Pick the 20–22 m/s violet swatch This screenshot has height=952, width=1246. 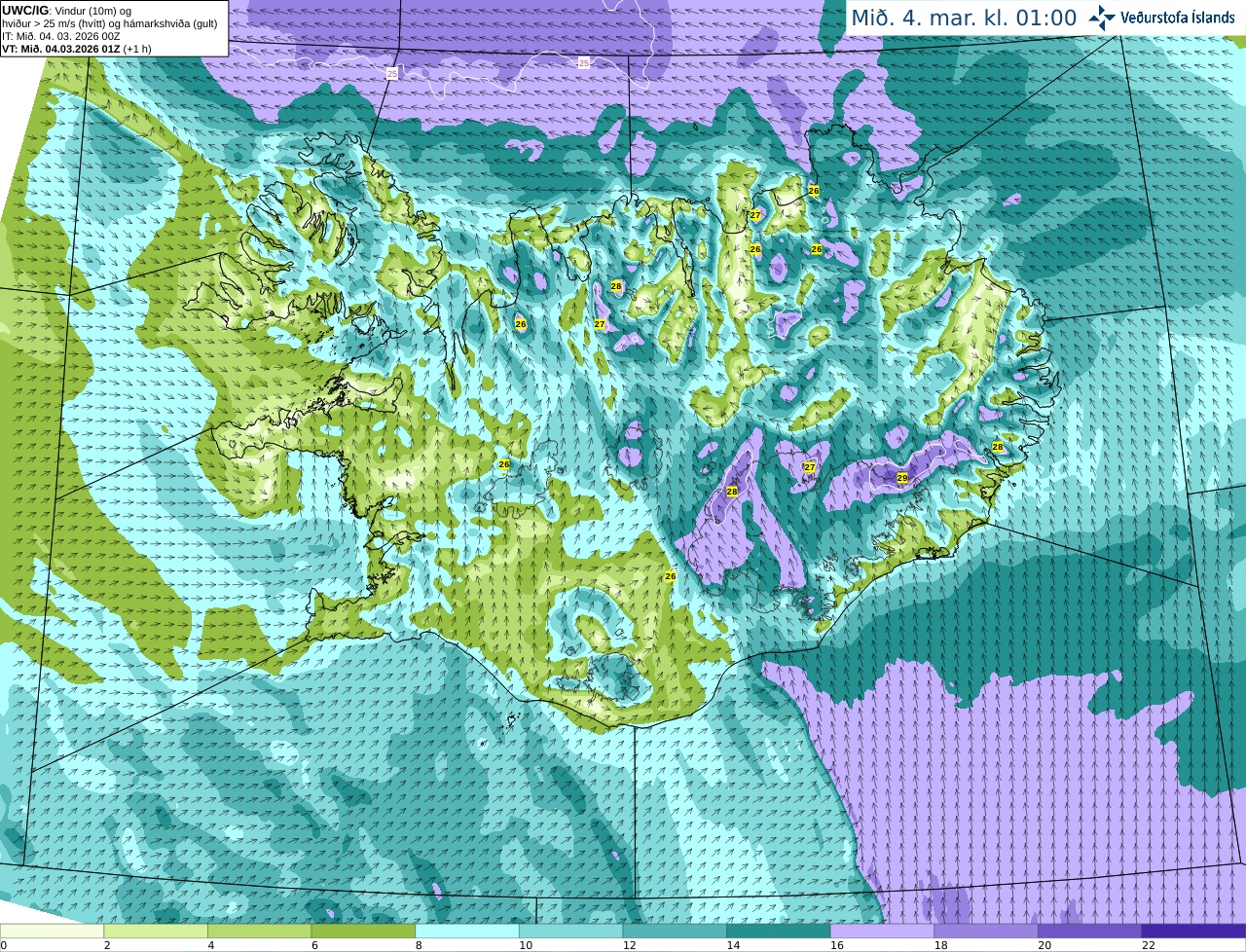(1090, 931)
